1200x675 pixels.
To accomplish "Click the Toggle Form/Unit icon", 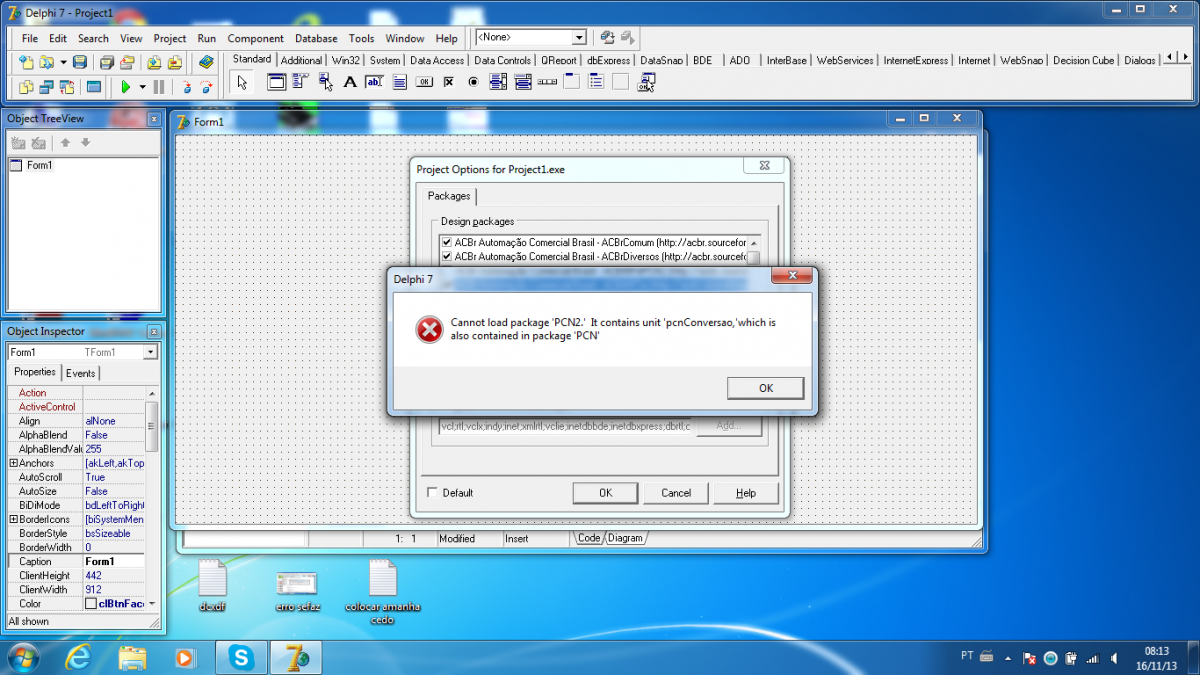I will click(x=66, y=87).
